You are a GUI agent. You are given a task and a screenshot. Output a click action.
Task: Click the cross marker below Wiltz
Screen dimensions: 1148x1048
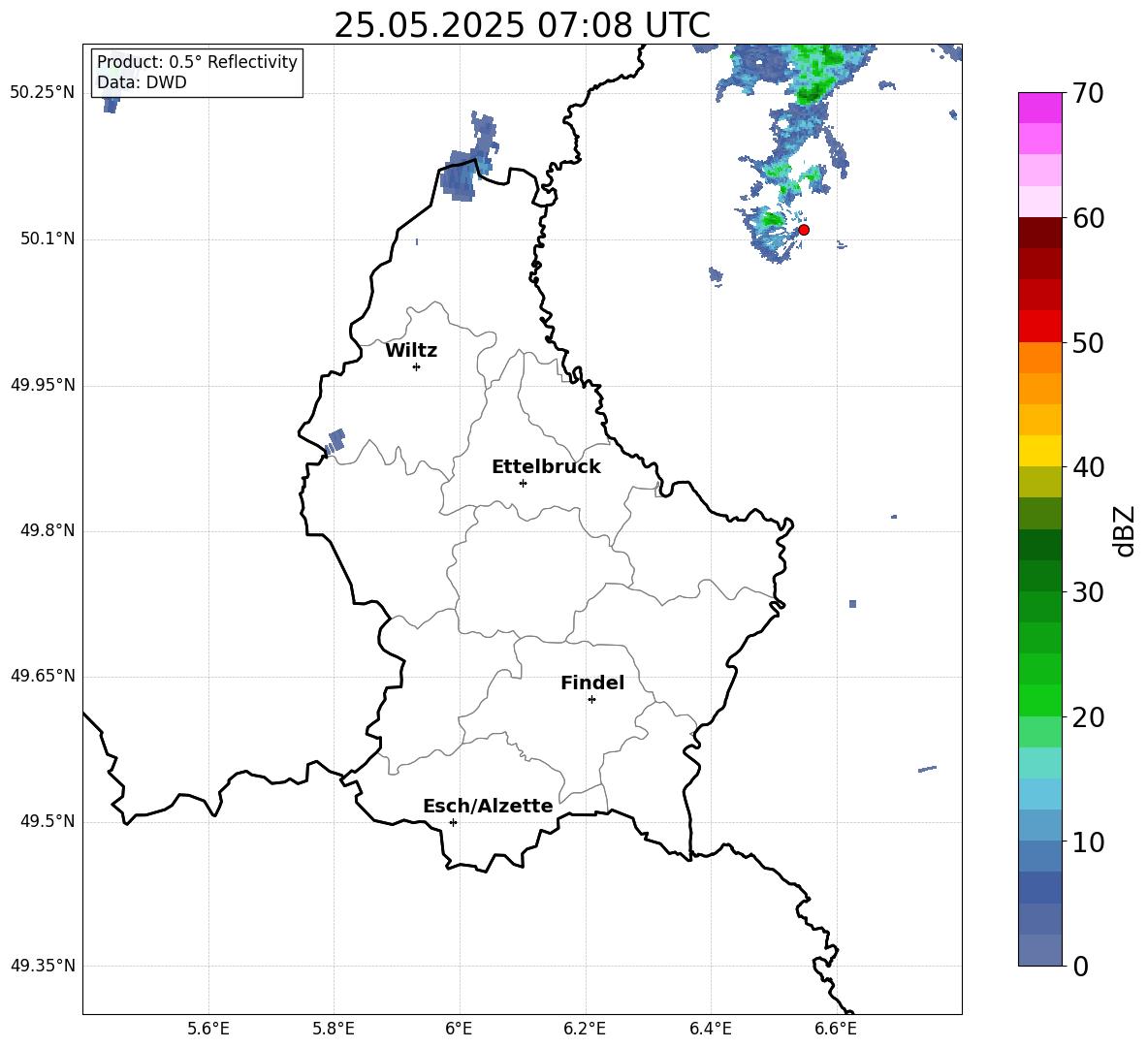pos(417,366)
